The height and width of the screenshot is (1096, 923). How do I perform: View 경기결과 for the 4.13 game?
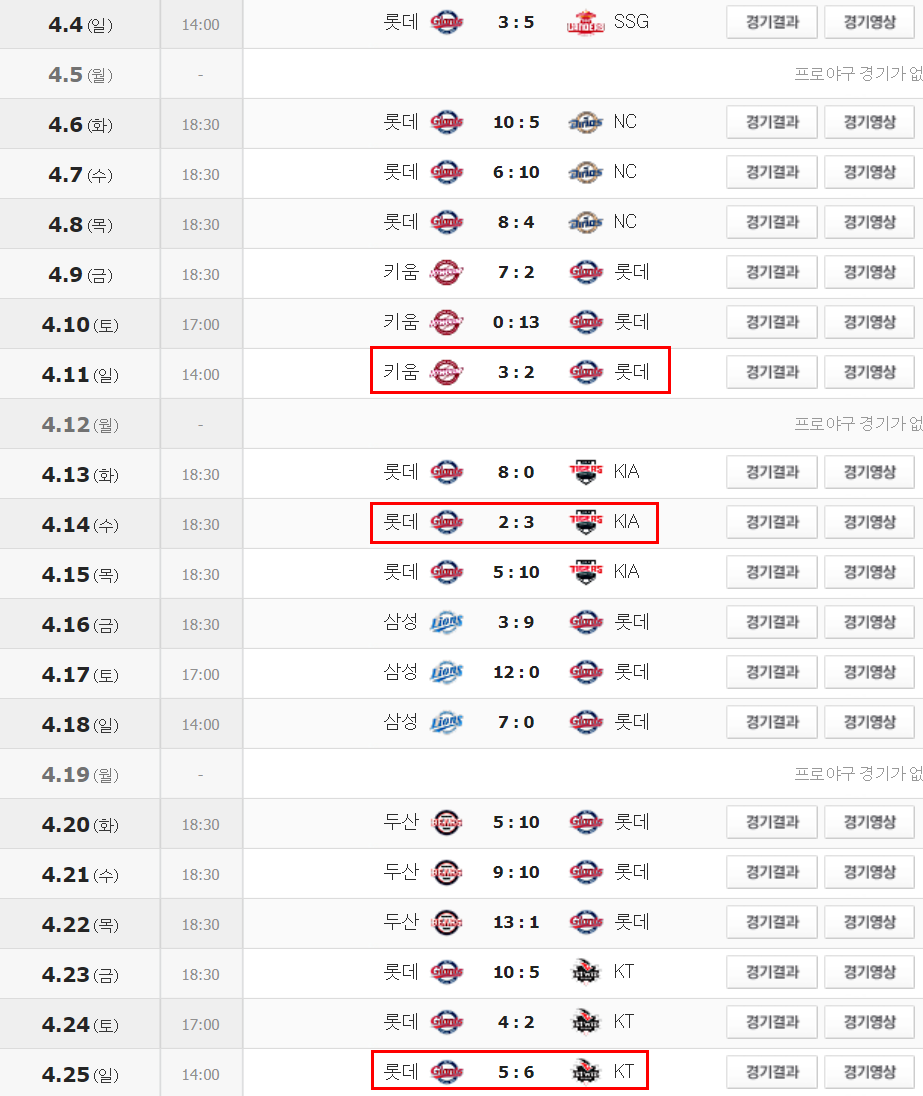point(772,472)
